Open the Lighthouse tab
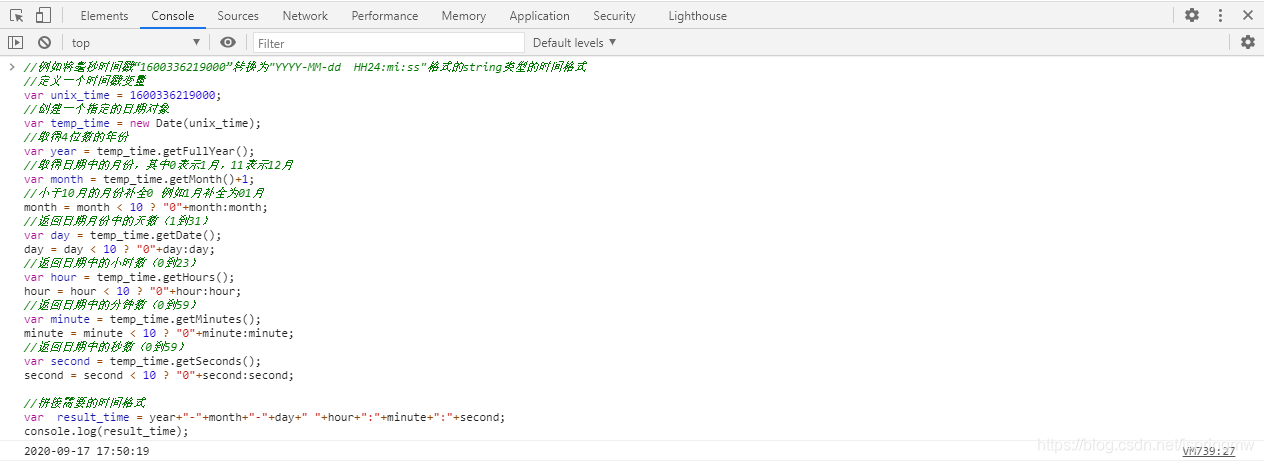This screenshot has height=463, width=1264. coord(697,15)
